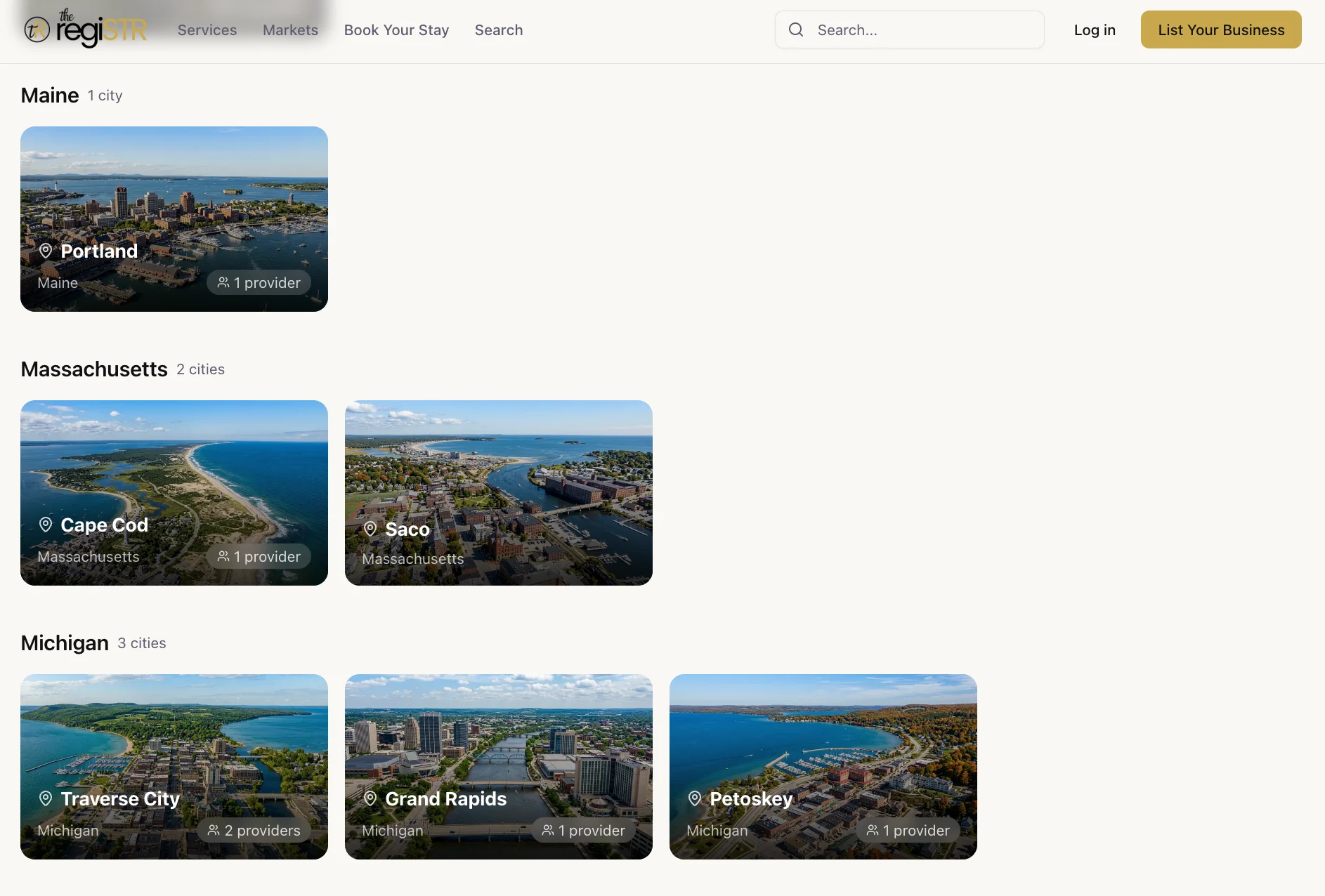
Task: Go to Book Your Stay page
Action: point(396,29)
